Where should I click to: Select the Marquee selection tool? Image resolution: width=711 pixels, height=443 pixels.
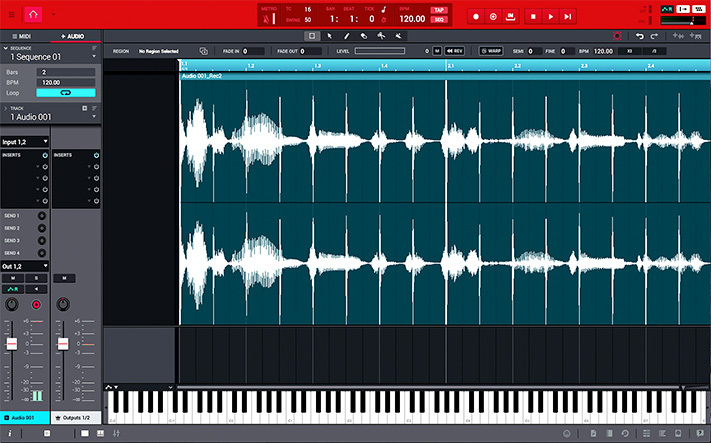click(311, 35)
